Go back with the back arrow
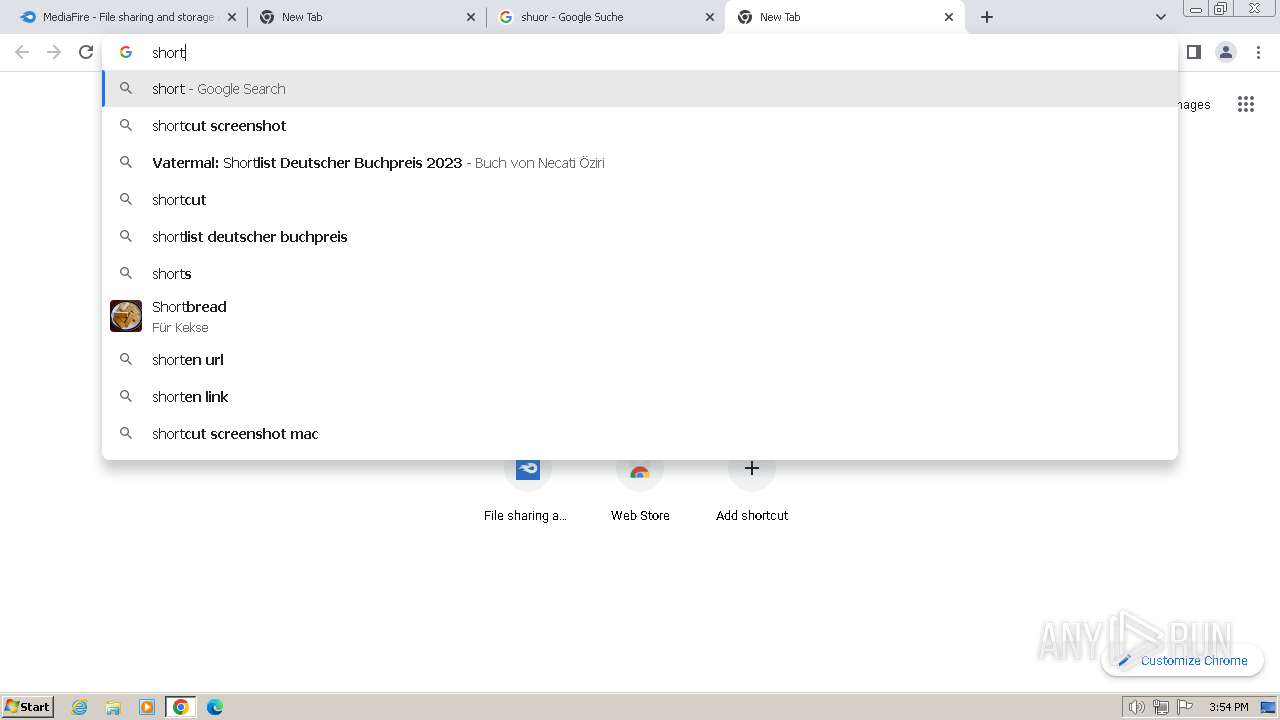Viewport: 1280px width, 720px height. pyautogui.click(x=22, y=52)
